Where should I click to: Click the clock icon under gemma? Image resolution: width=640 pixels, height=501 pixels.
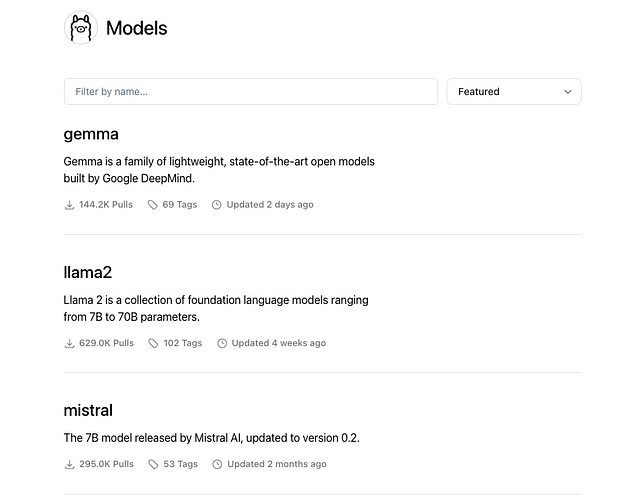(x=217, y=205)
